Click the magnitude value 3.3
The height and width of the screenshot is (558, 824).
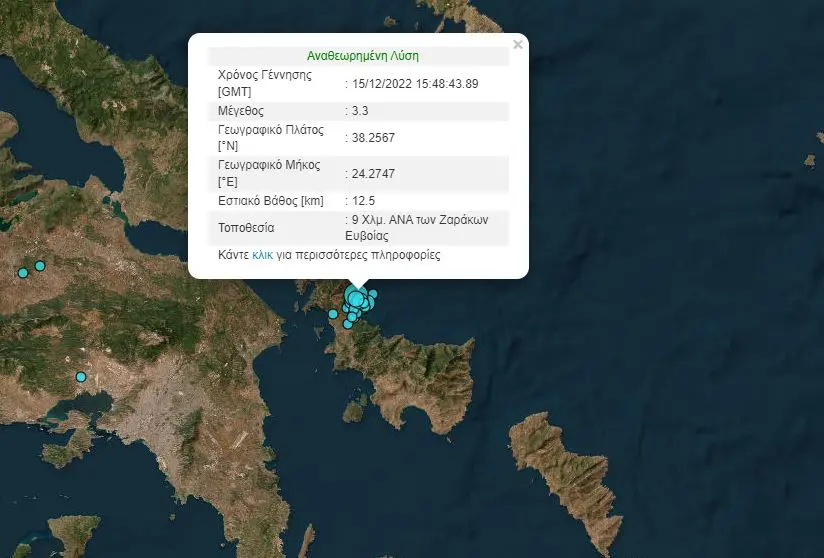359,110
